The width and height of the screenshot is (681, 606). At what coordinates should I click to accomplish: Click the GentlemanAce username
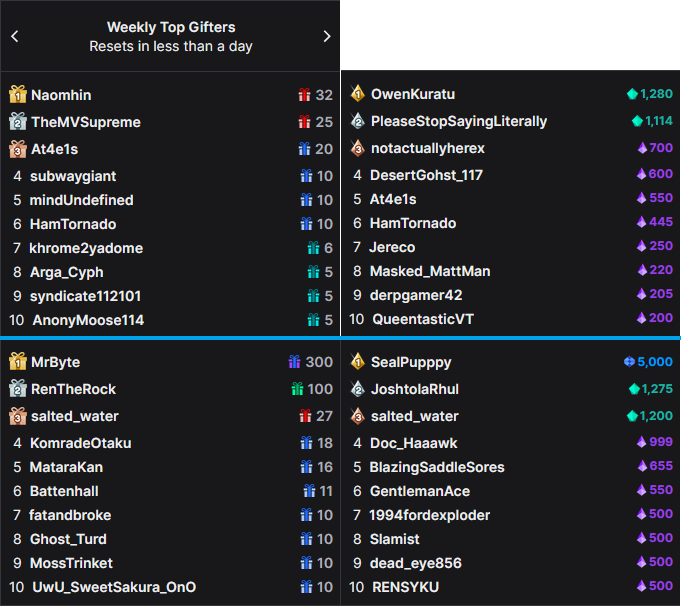420,491
